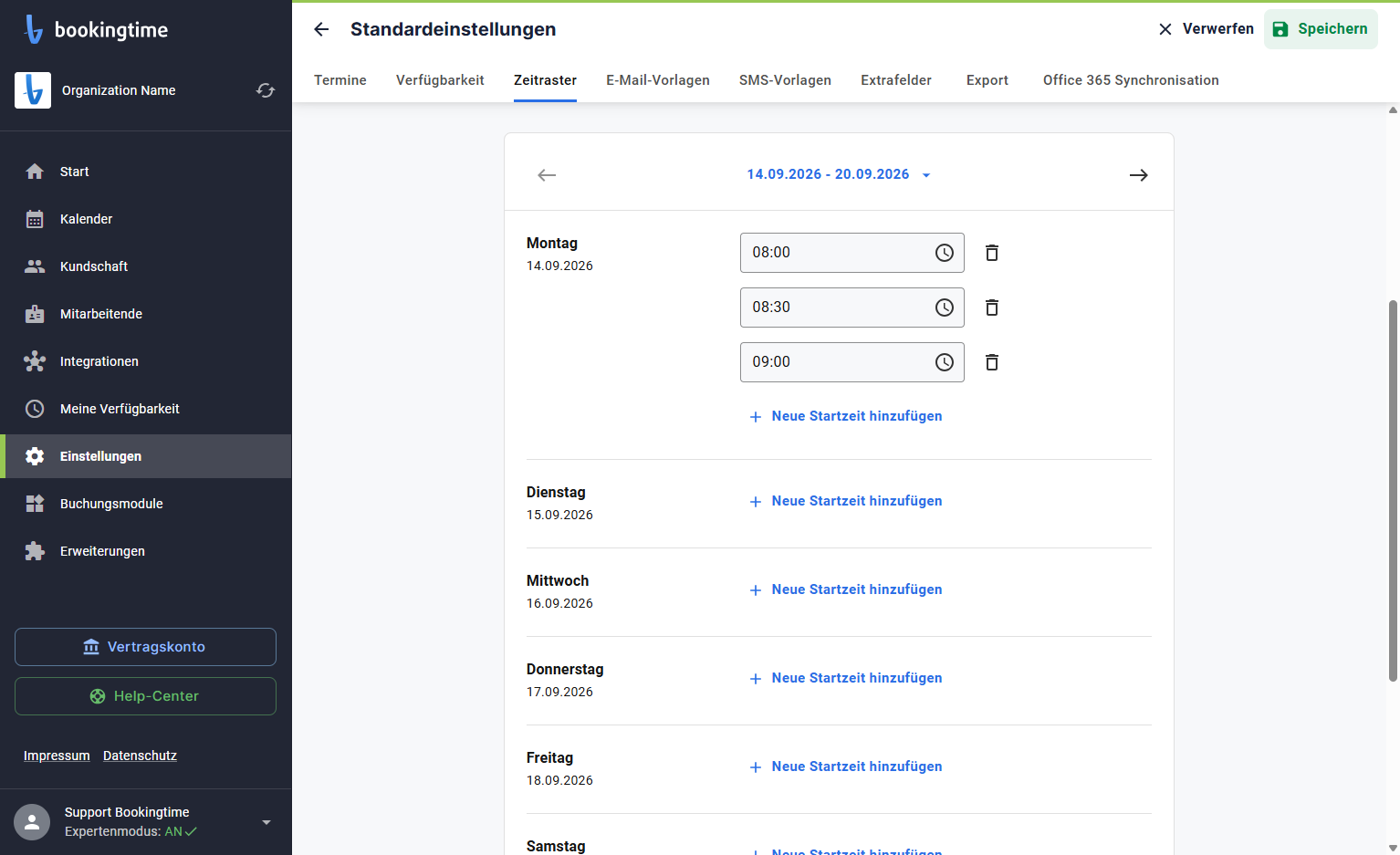The height and width of the screenshot is (855, 1400).
Task: Open Start from sidebar
Action: point(146,172)
